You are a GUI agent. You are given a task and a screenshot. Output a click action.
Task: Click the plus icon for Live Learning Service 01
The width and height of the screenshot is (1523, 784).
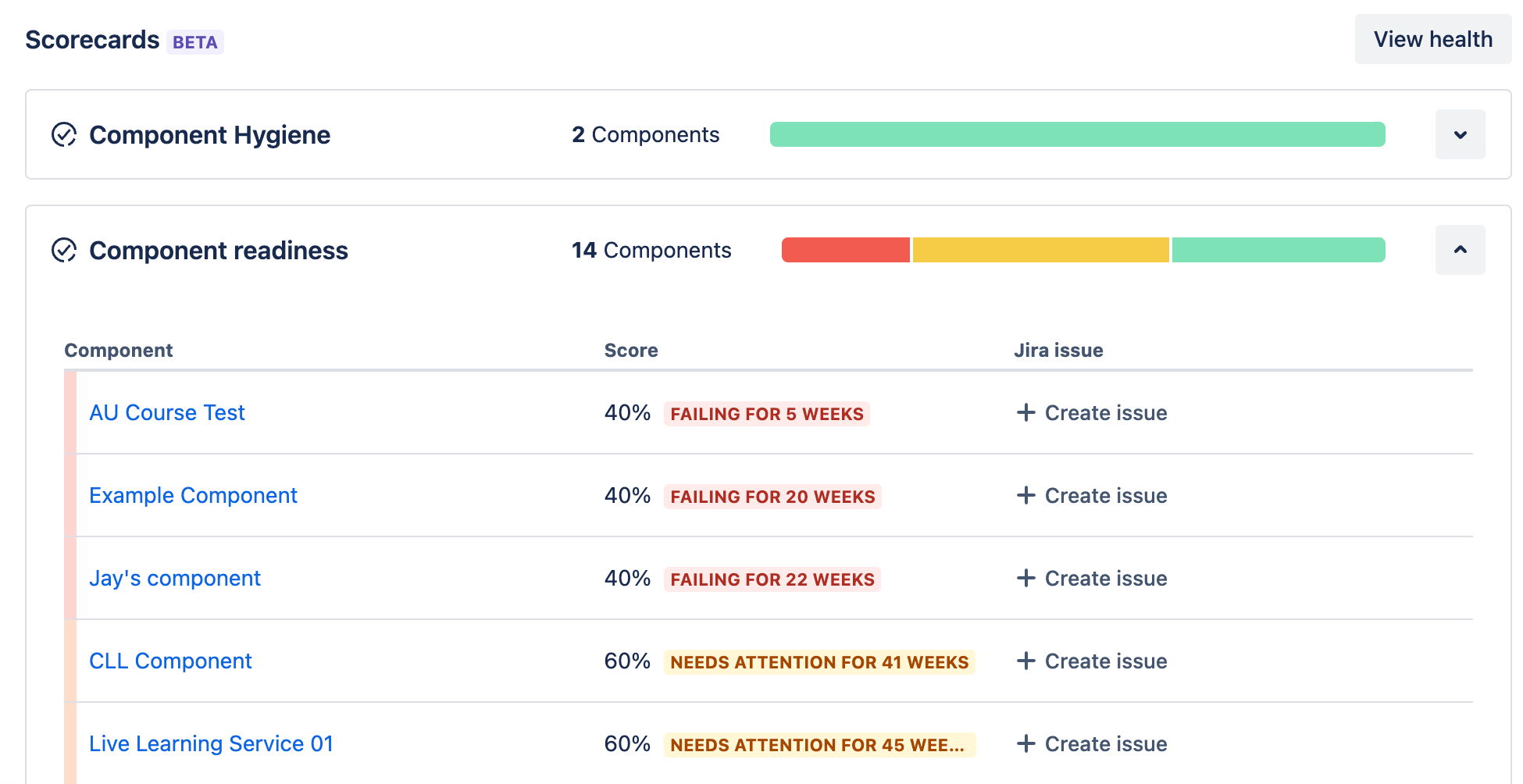pyautogui.click(x=1025, y=743)
